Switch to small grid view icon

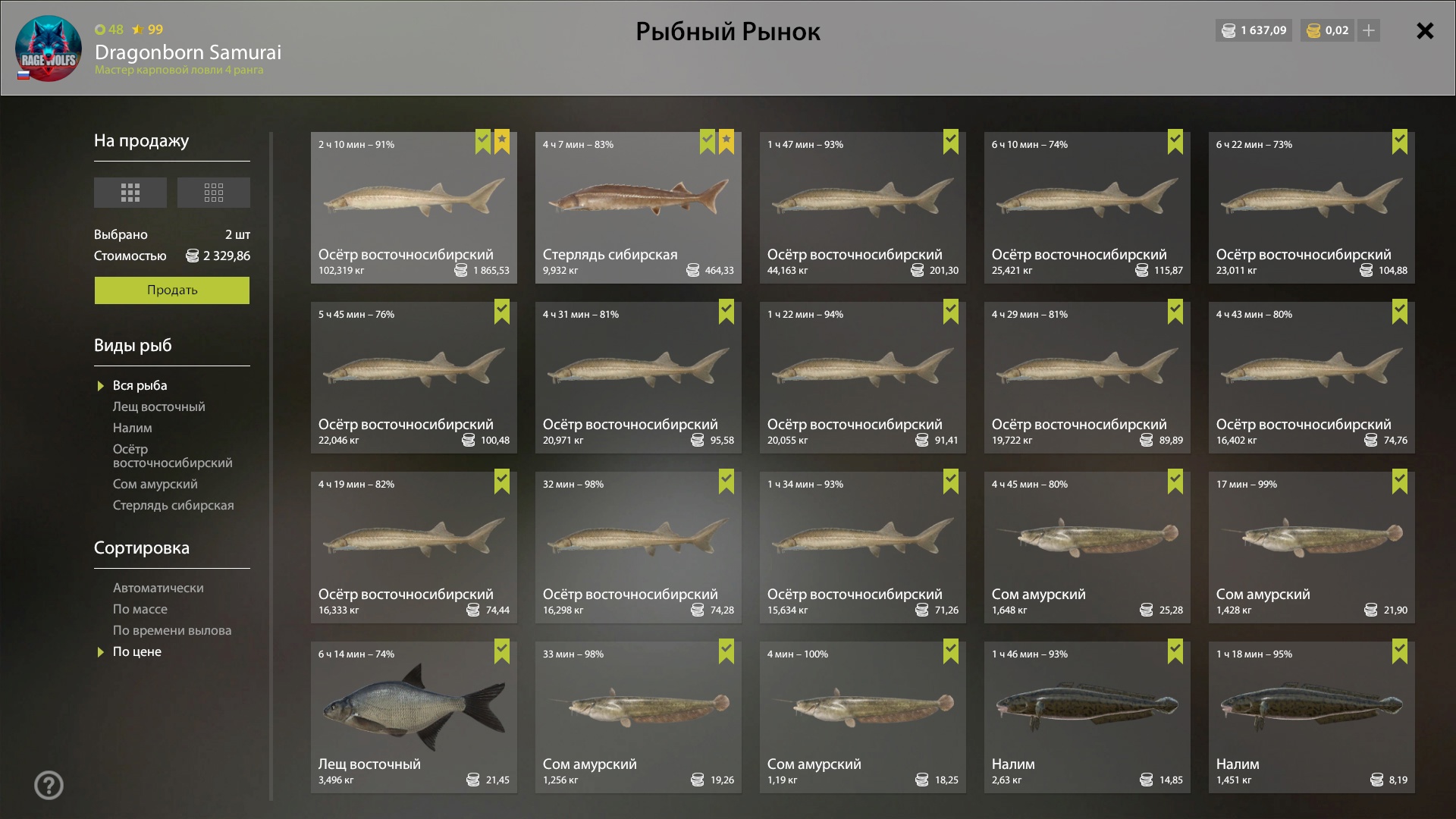coord(214,193)
